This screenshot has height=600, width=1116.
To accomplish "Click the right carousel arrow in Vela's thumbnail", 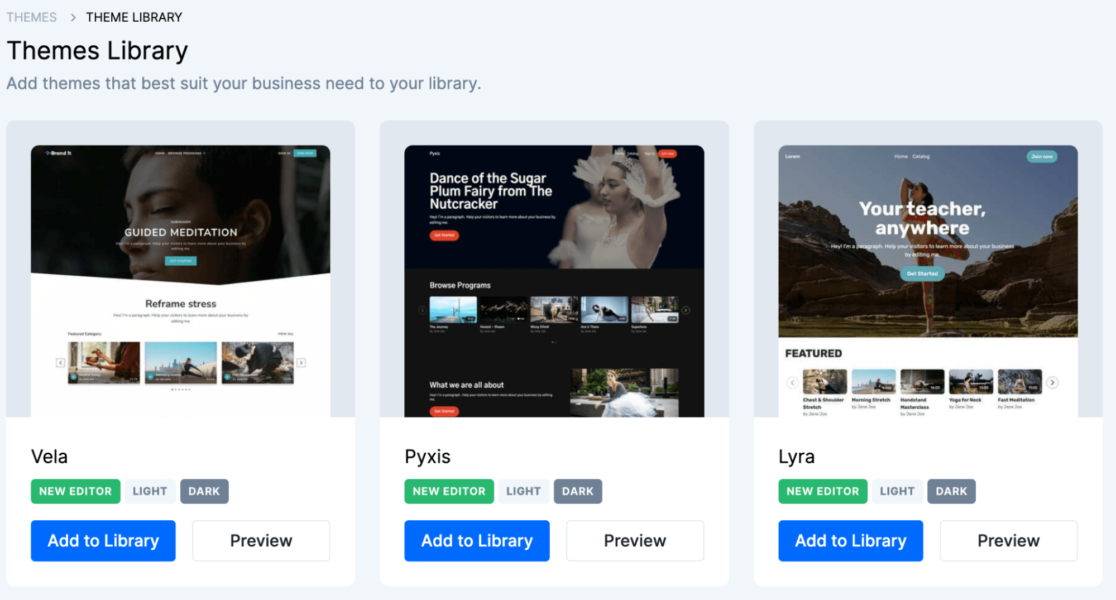I will (x=302, y=363).
